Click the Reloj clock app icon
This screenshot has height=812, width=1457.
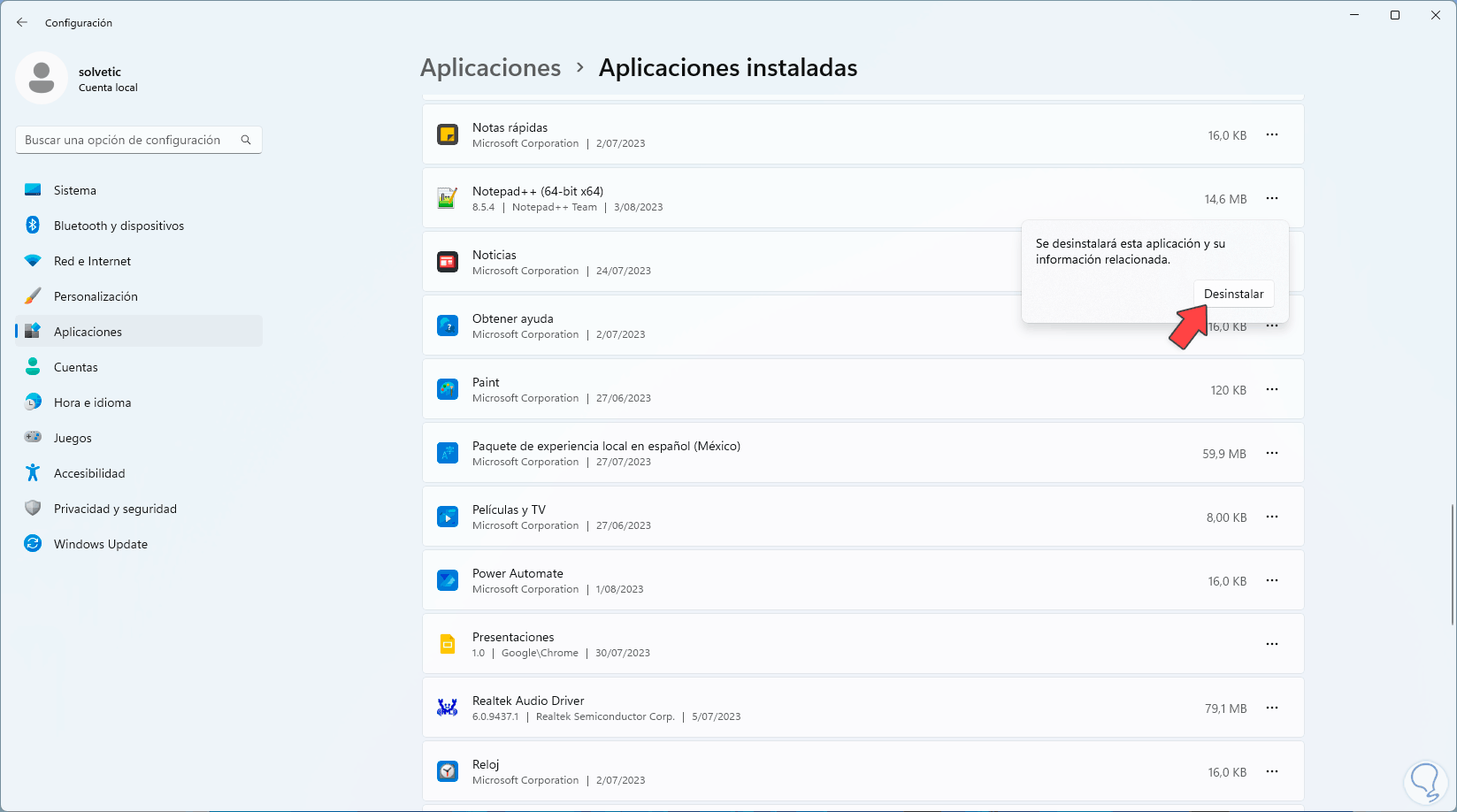pos(448,772)
